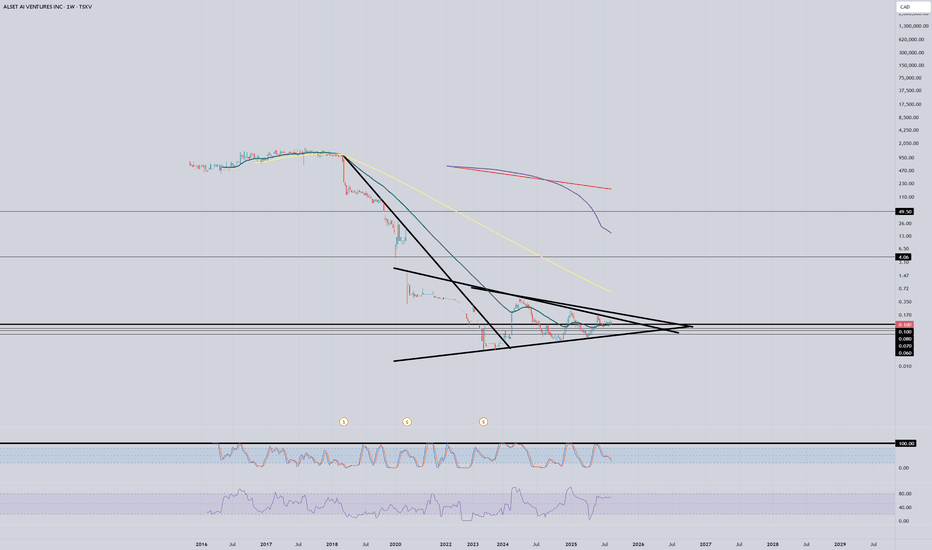This screenshot has width=932, height=550.
Task: Click the 100.00 stochastic level label
Action: point(906,444)
